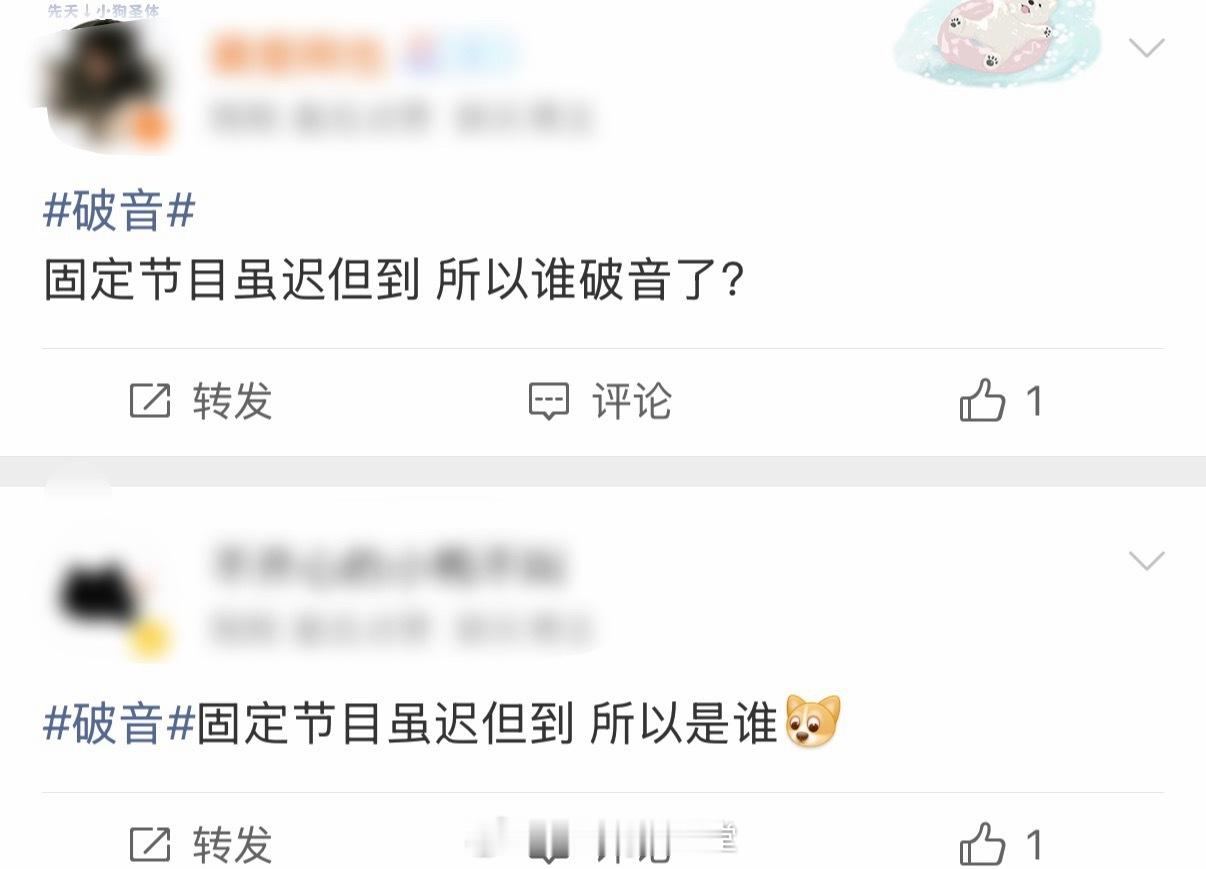Open the #破音# hashtag in the second post

pyautogui.click(x=119, y=723)
